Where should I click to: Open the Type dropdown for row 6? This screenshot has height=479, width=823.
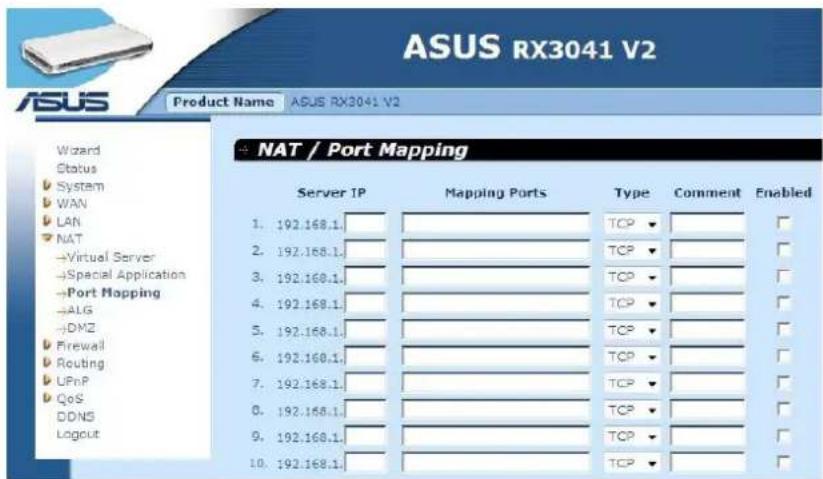[x=632, y=357]
